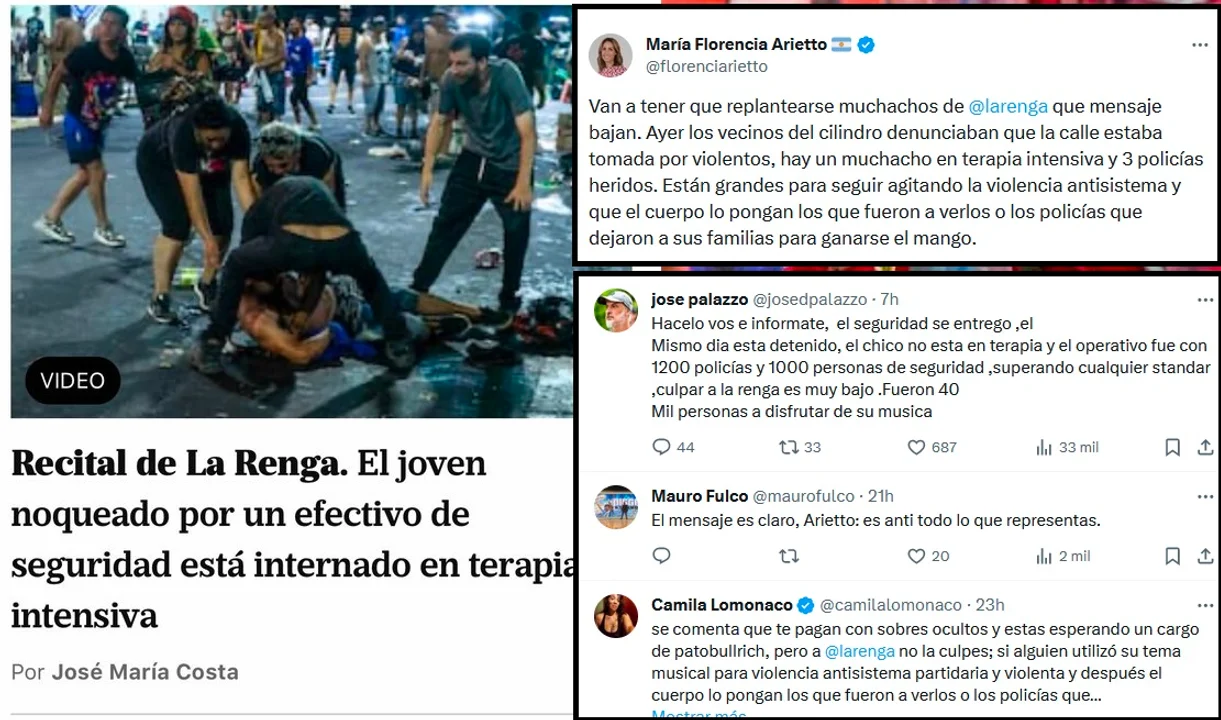
Task: Retweet jose palazzo's reply
Action: 788,447
